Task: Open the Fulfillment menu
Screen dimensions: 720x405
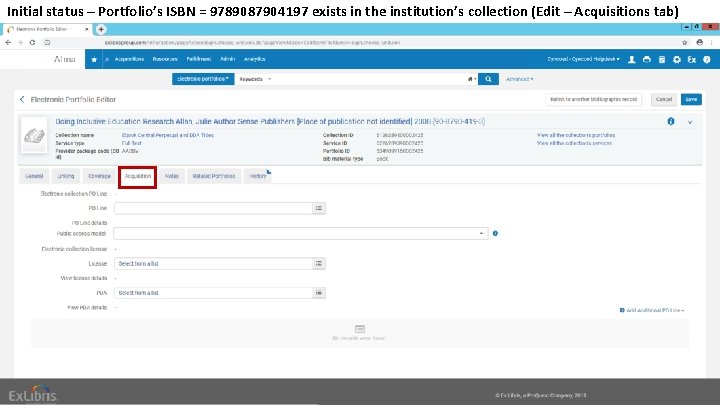Action: [x=199, y=59]
